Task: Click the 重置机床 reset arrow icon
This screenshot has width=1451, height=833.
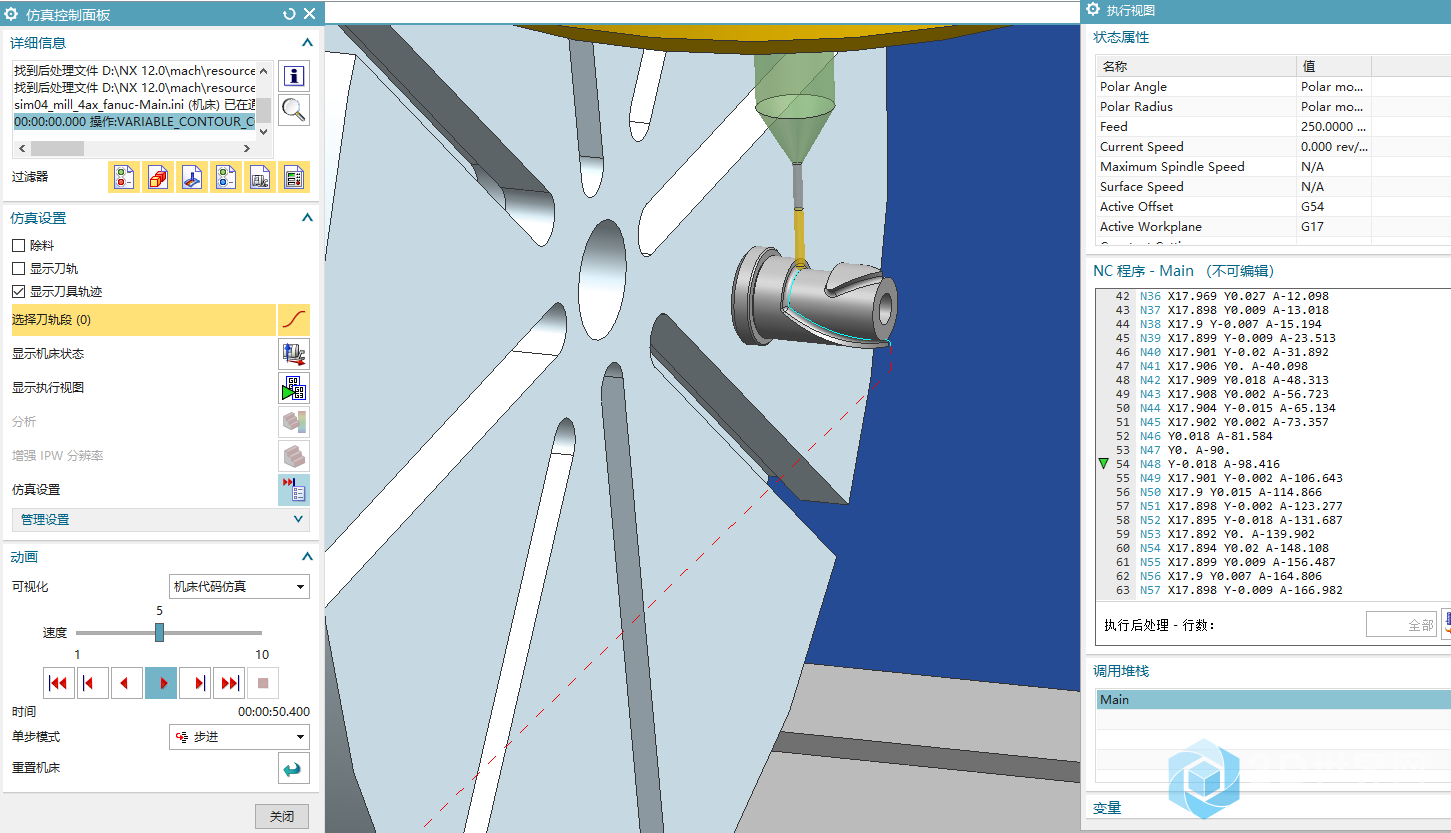Action: 294,768
